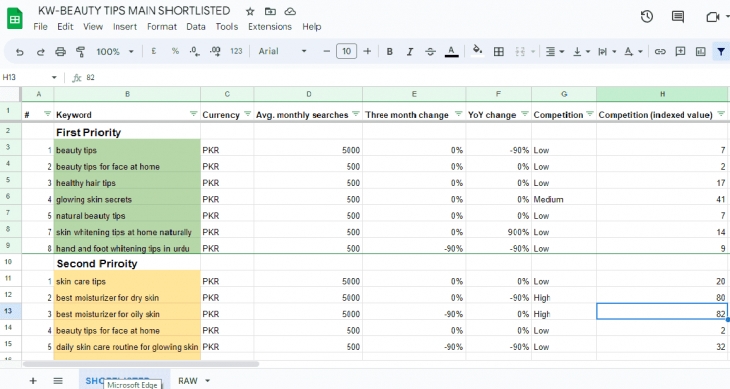
Task: Go to Google Sheets home icon
Action: click(14, 19)
